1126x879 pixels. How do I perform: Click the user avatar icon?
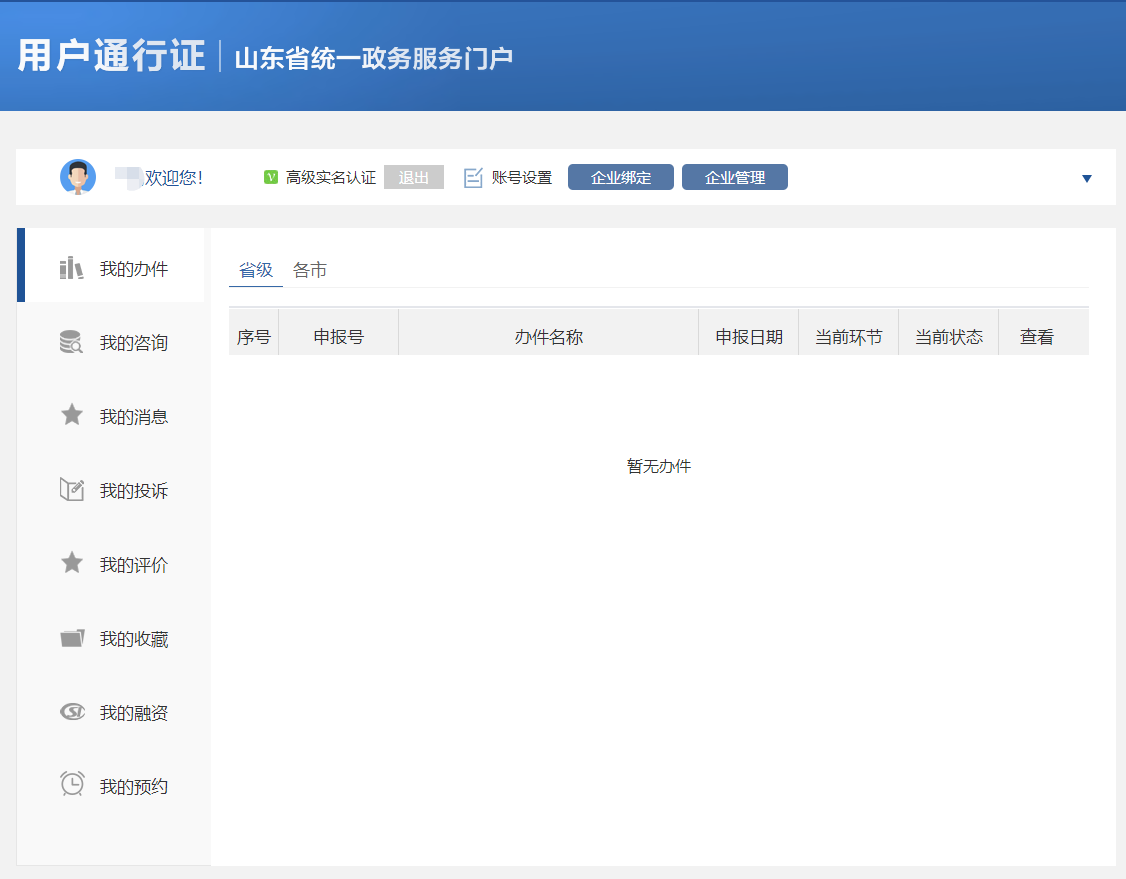[78, 177]
